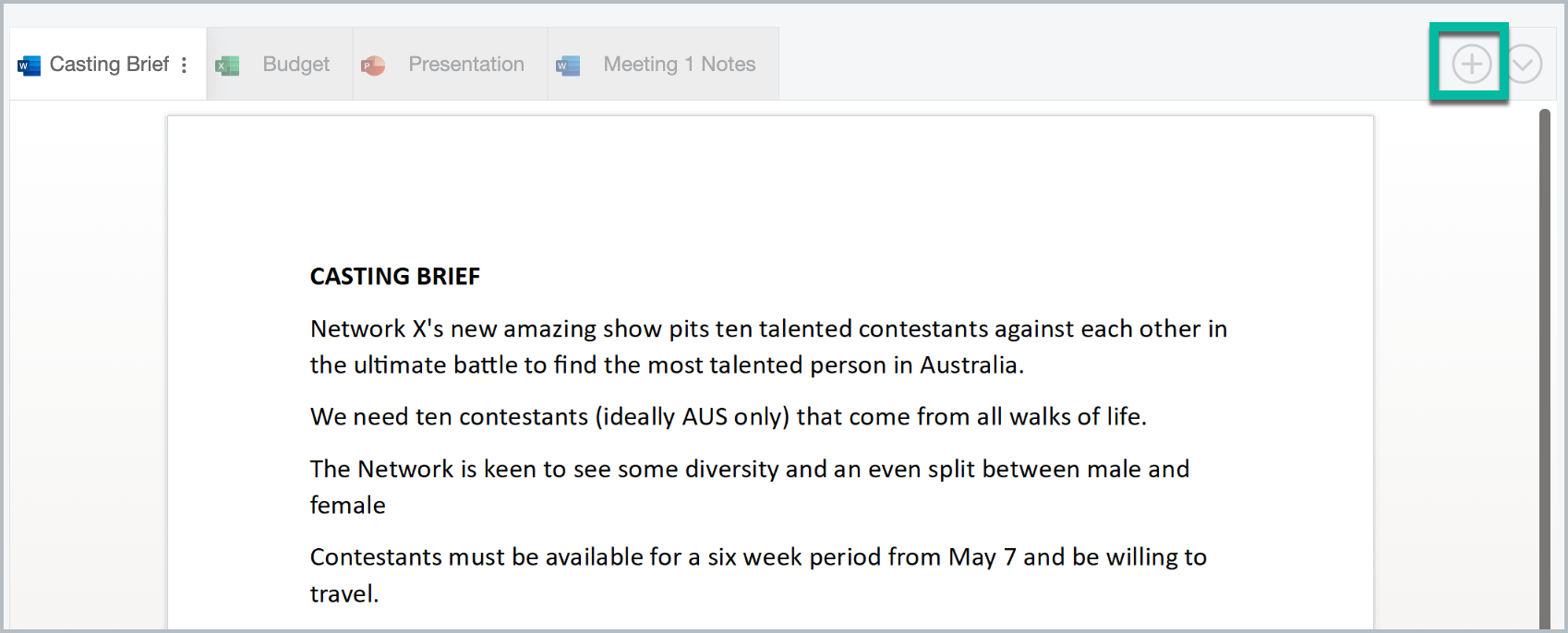Screen dimensions: 1568x633
Task: Click the paragraph starting "Network X's new amazing"
Action: (768, 347)
